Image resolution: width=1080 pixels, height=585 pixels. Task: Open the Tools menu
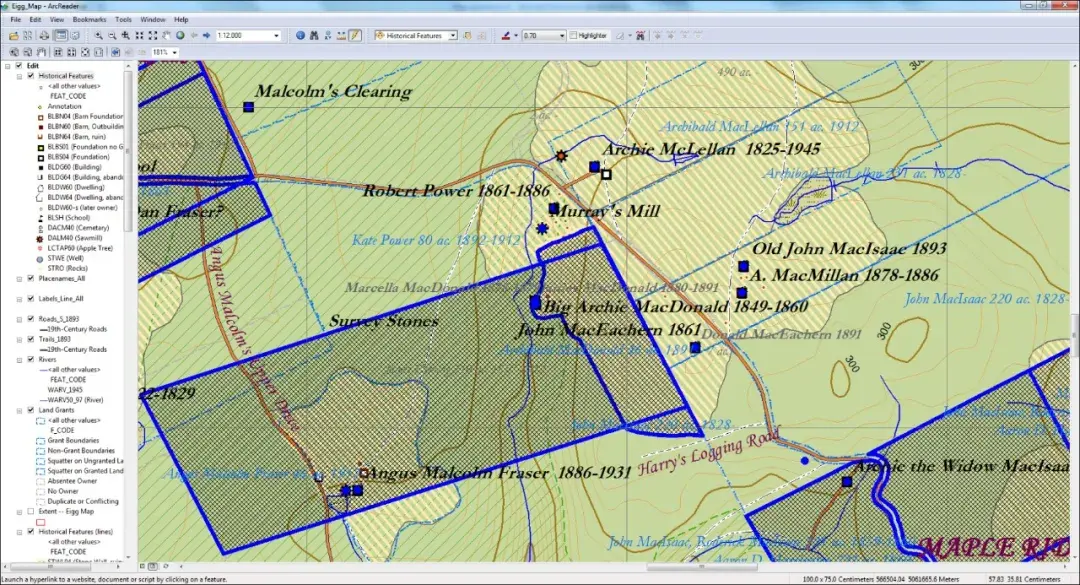[x=123, y=18]
